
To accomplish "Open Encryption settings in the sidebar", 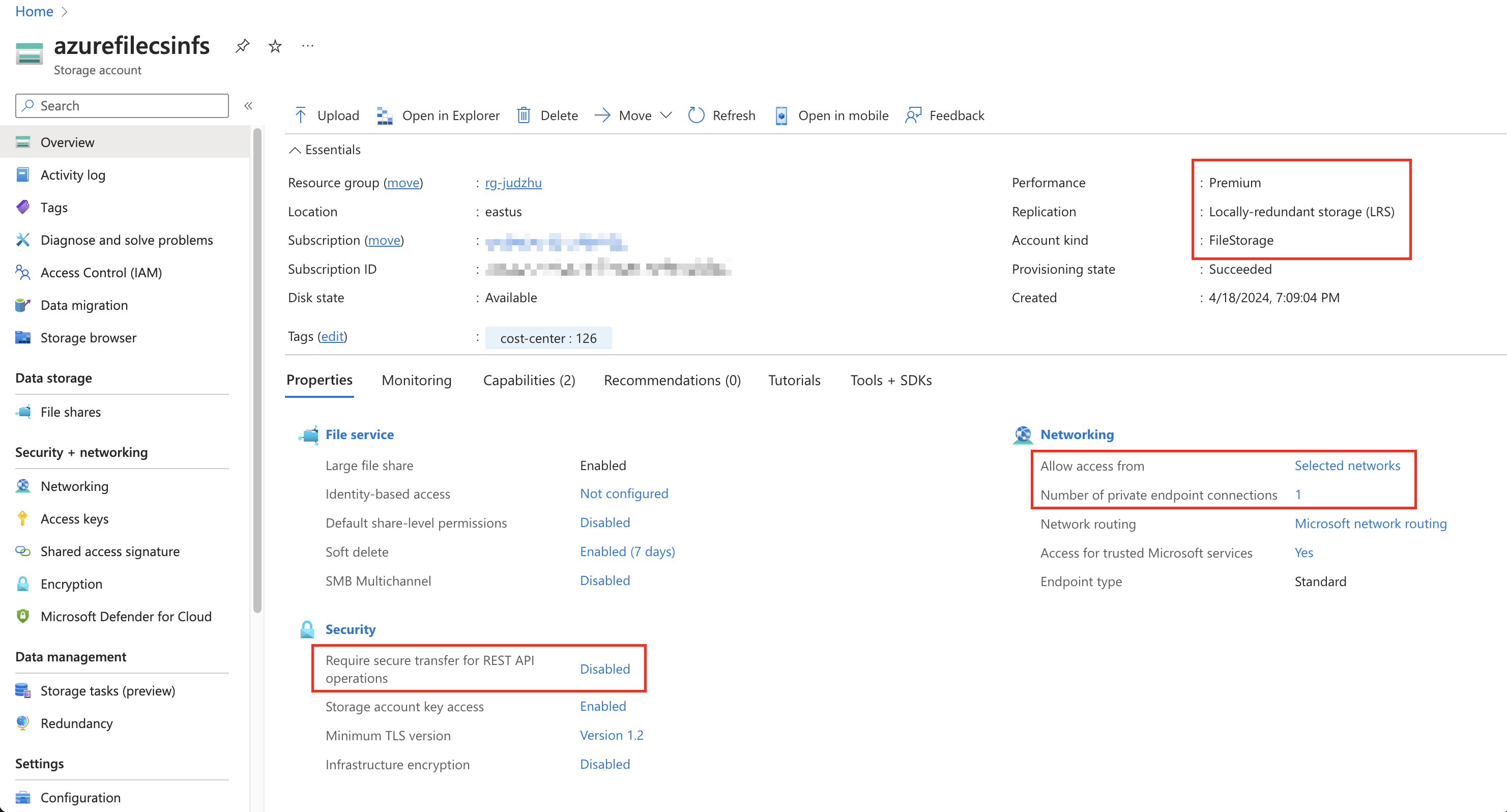I will [71, 583].
